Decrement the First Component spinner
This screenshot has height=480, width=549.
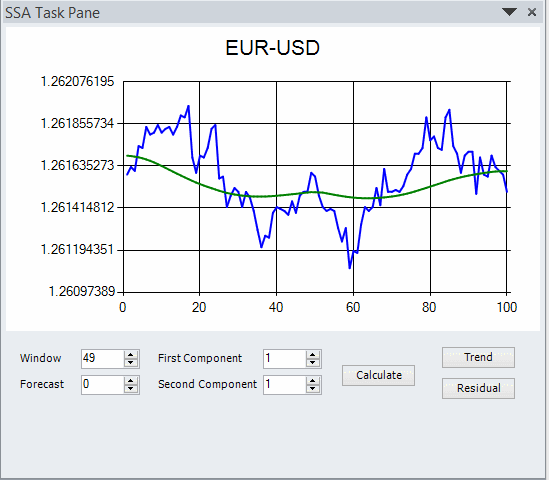tap(313, 363)
